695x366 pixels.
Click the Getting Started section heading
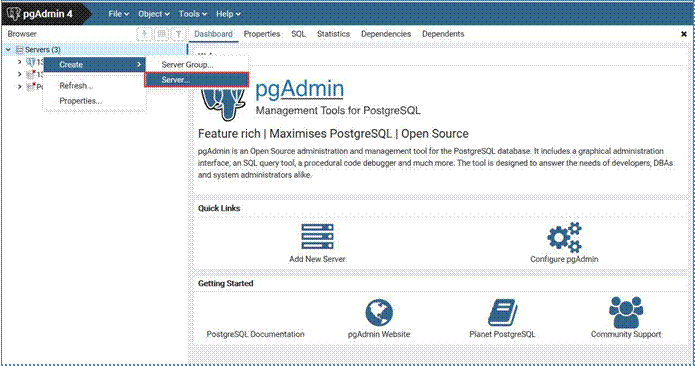pos(225,283)
